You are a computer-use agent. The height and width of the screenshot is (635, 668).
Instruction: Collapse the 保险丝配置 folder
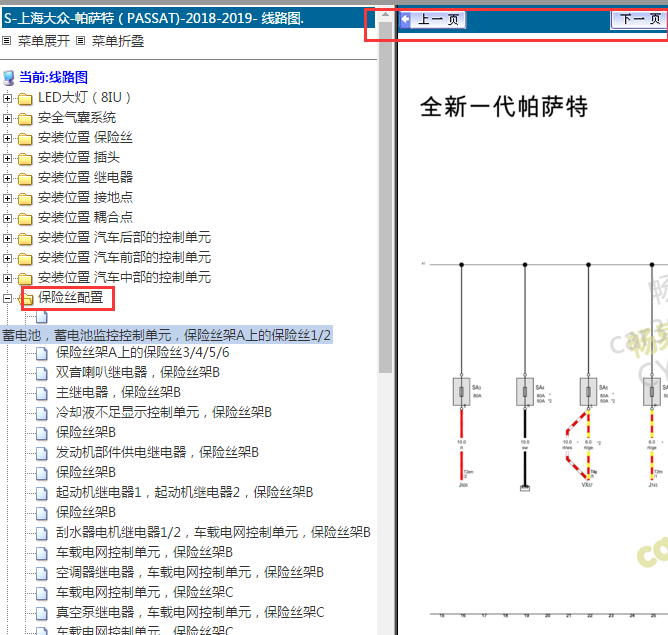7,299
